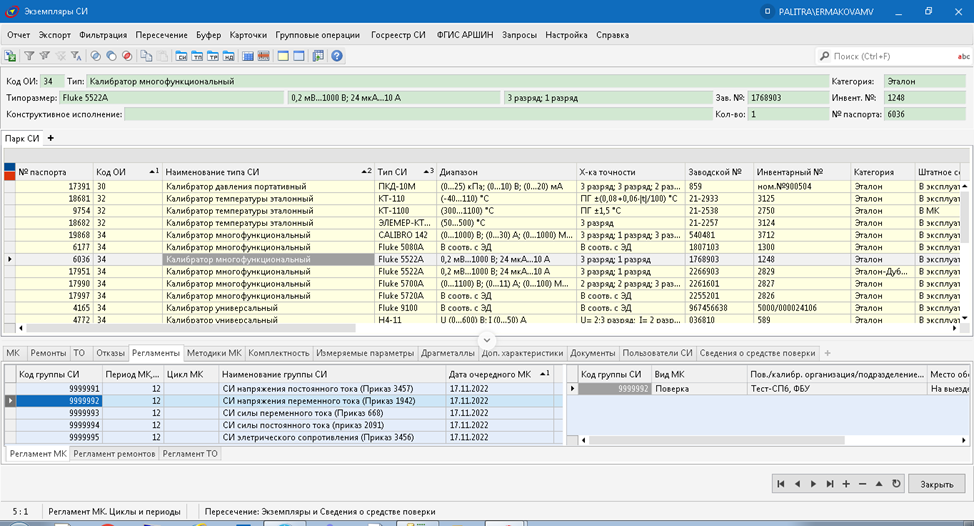Click the first funnel filter icon

pyautogui.click(x=29, y=56)
